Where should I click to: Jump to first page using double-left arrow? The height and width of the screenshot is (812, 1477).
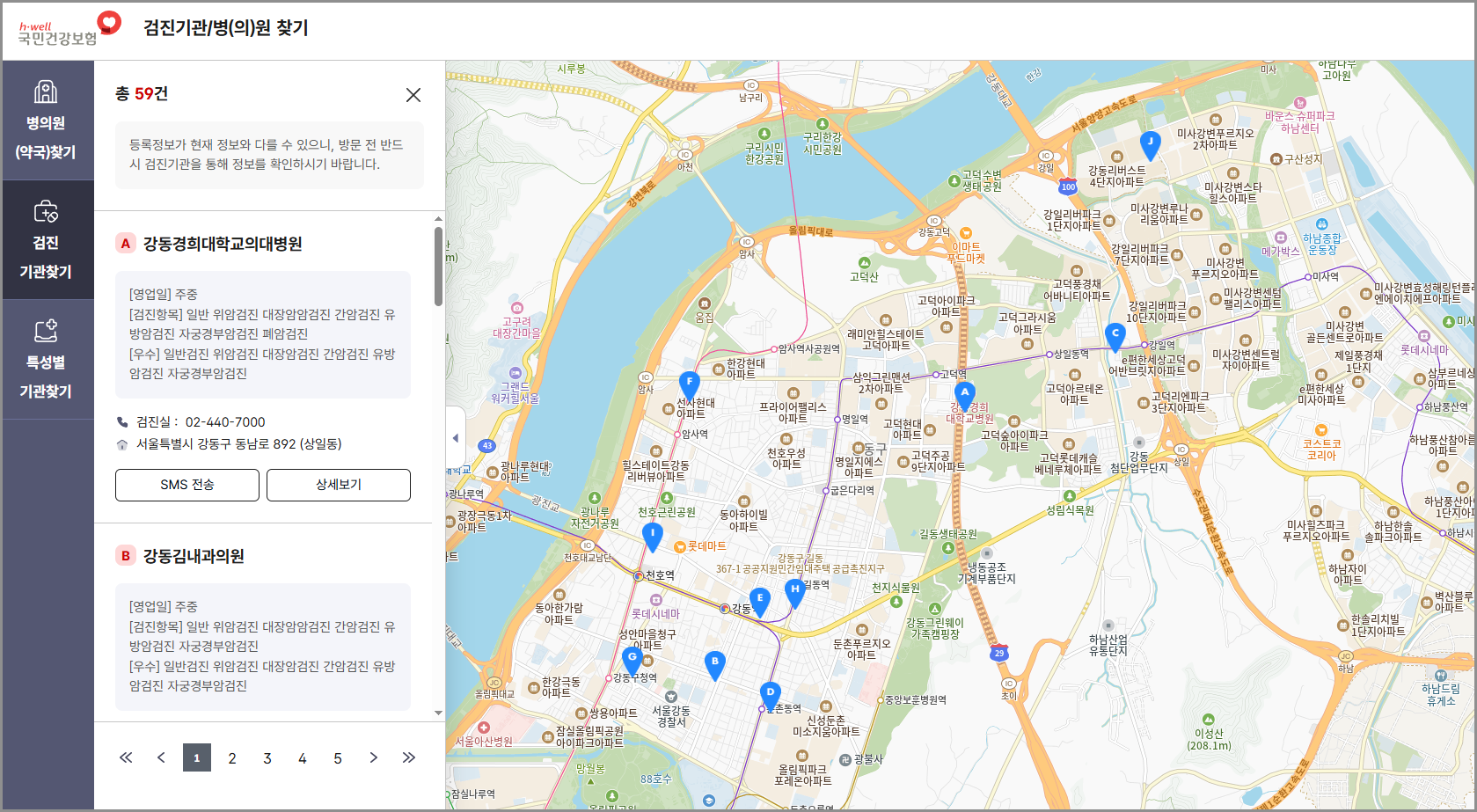[126, 757]
